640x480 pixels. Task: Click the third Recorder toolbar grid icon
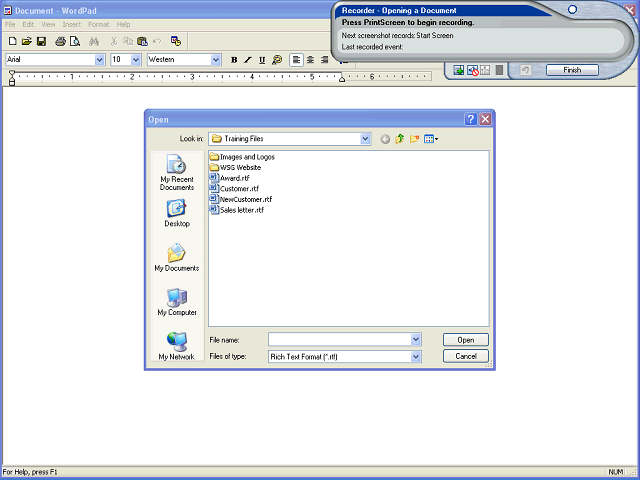[485, 70]
